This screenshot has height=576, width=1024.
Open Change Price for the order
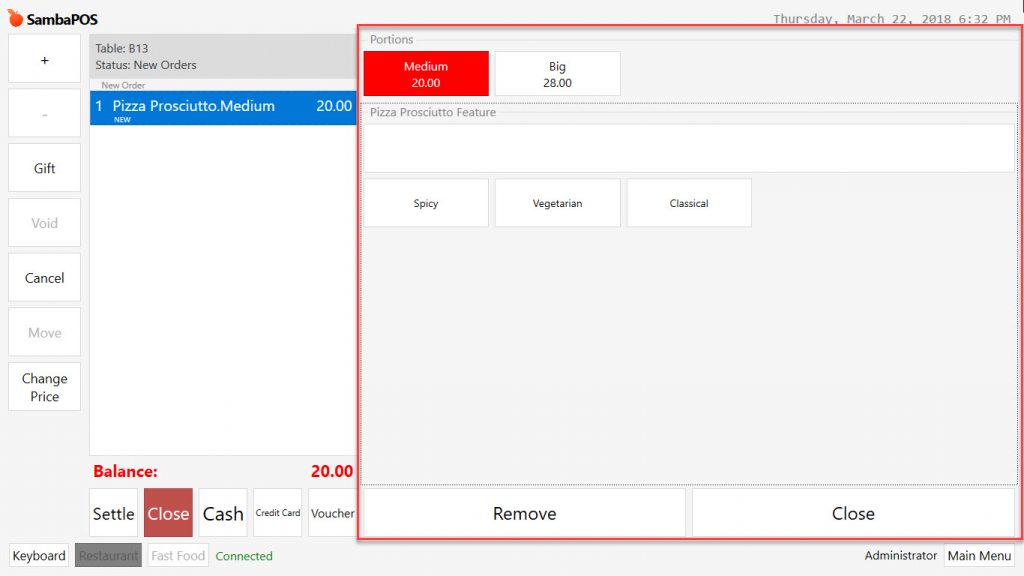click(x=44, y=387)
